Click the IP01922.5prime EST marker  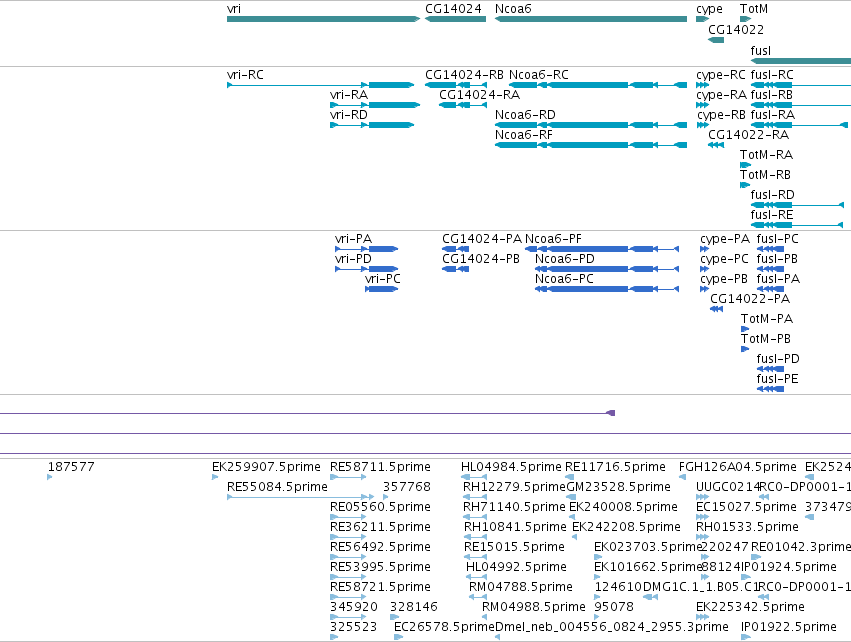coord(746,637)
